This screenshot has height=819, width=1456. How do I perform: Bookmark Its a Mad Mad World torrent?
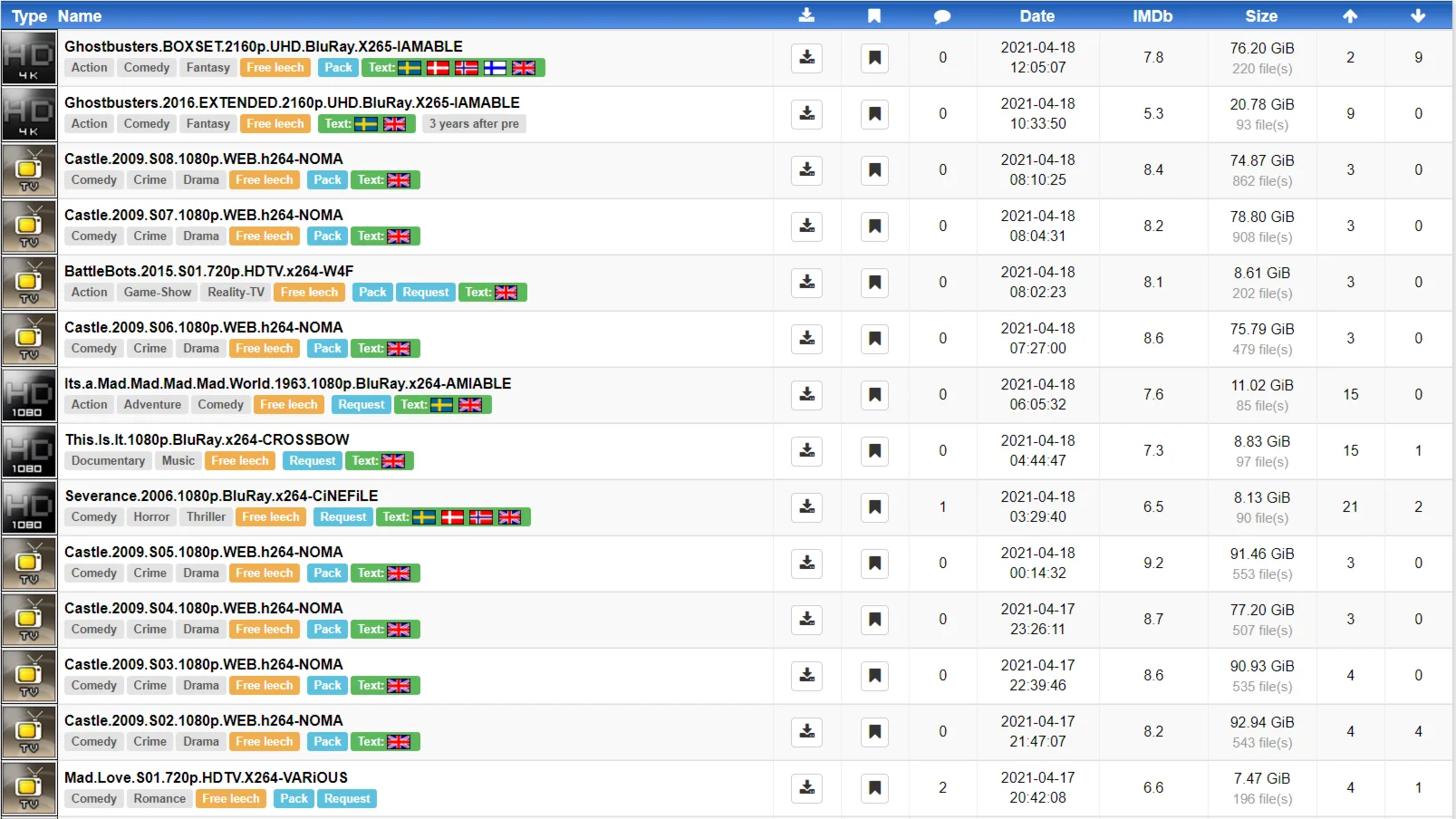pos(874,395)
